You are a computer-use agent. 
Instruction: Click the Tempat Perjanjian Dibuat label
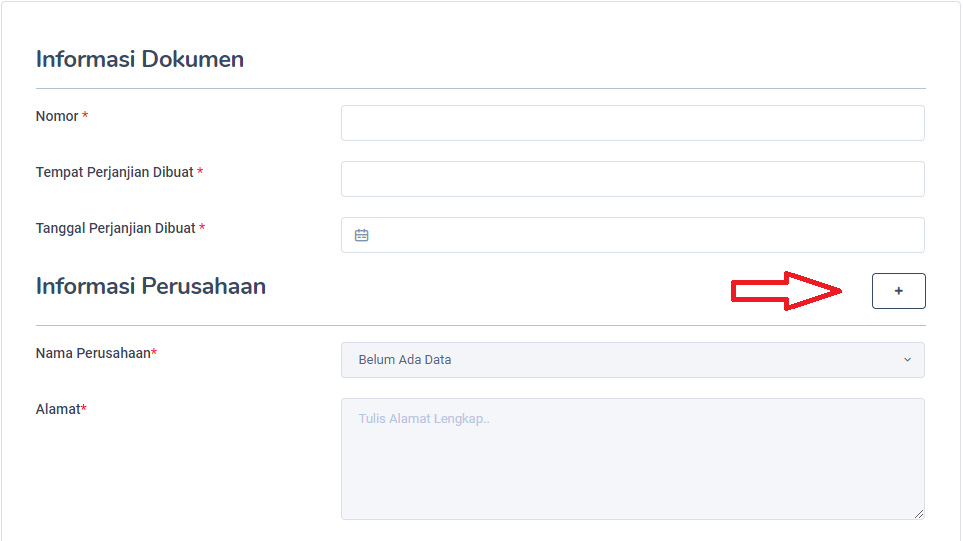click(115, 173)
